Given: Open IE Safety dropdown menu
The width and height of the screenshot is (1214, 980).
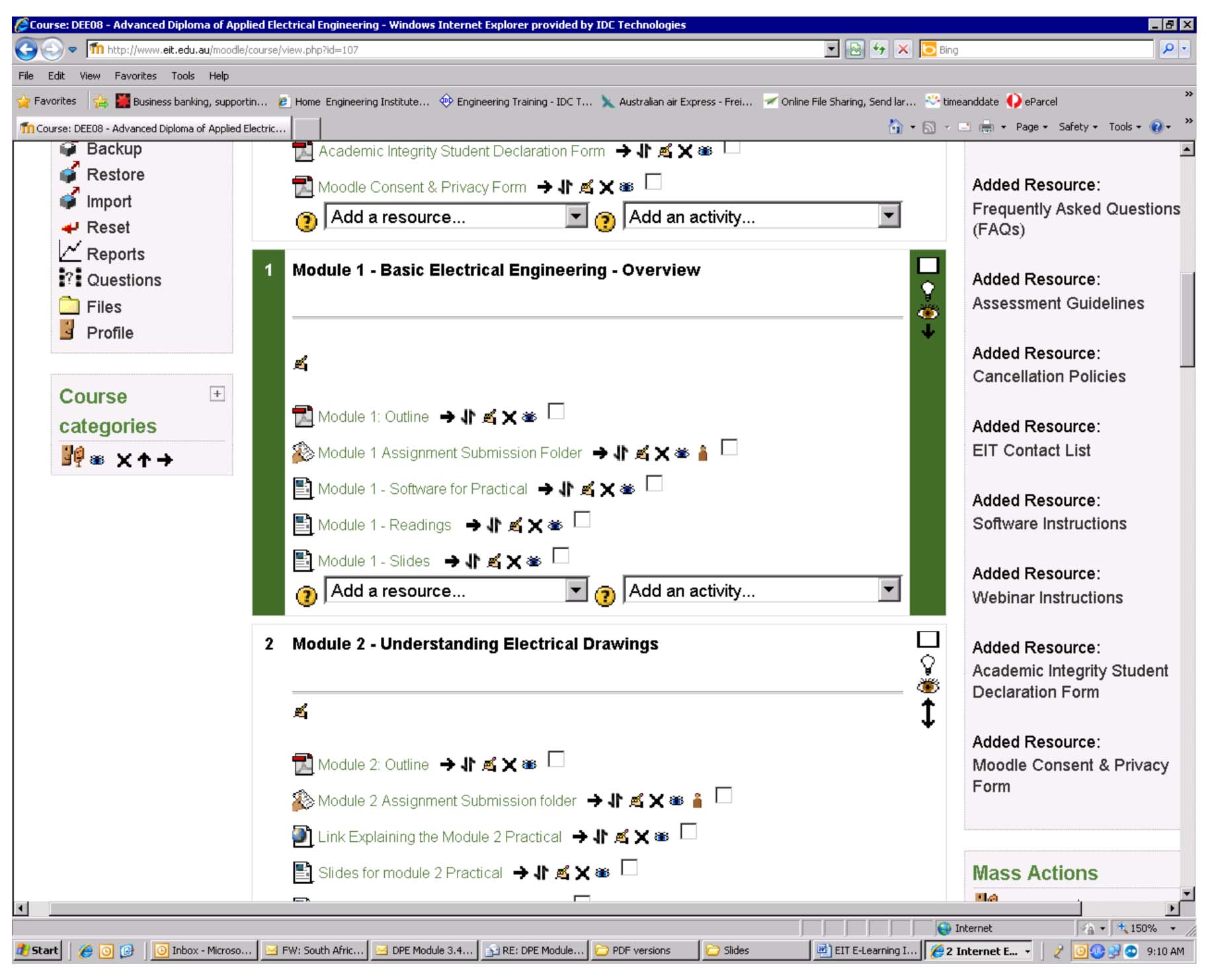Looking at the screenshot, I should click(x=1078, y=127).
